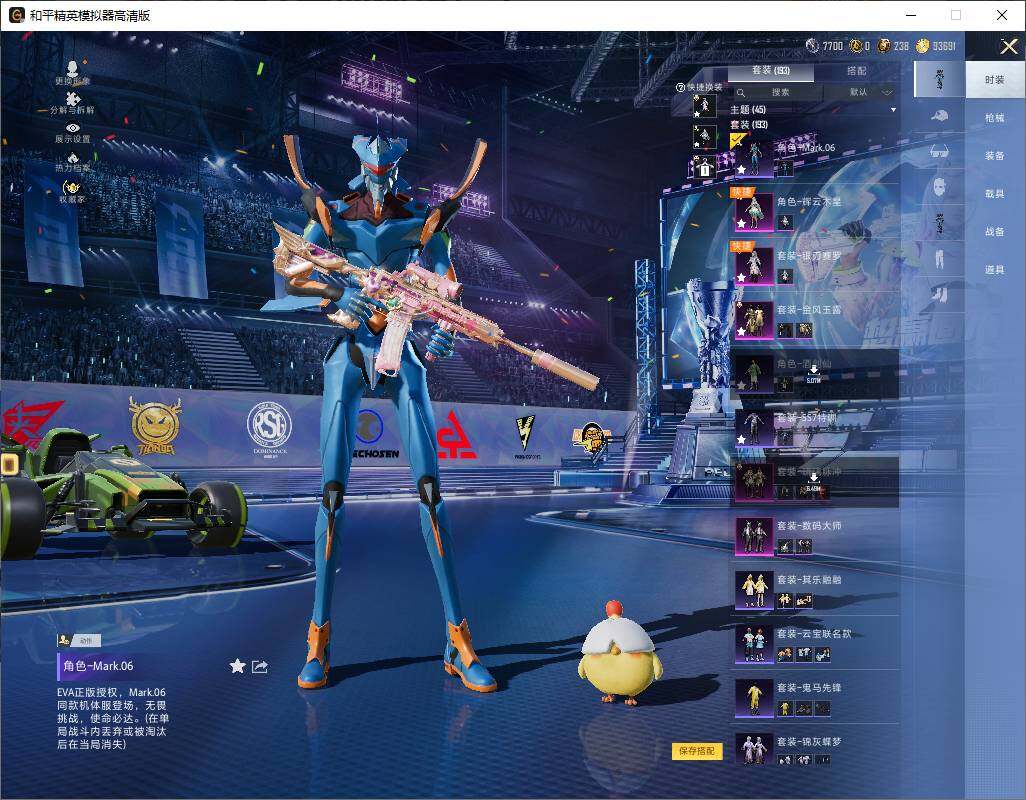Select the 套装-金风玉露 outfit thumbnail
The image size is (1026, 800).
click(x=754, y=320)
